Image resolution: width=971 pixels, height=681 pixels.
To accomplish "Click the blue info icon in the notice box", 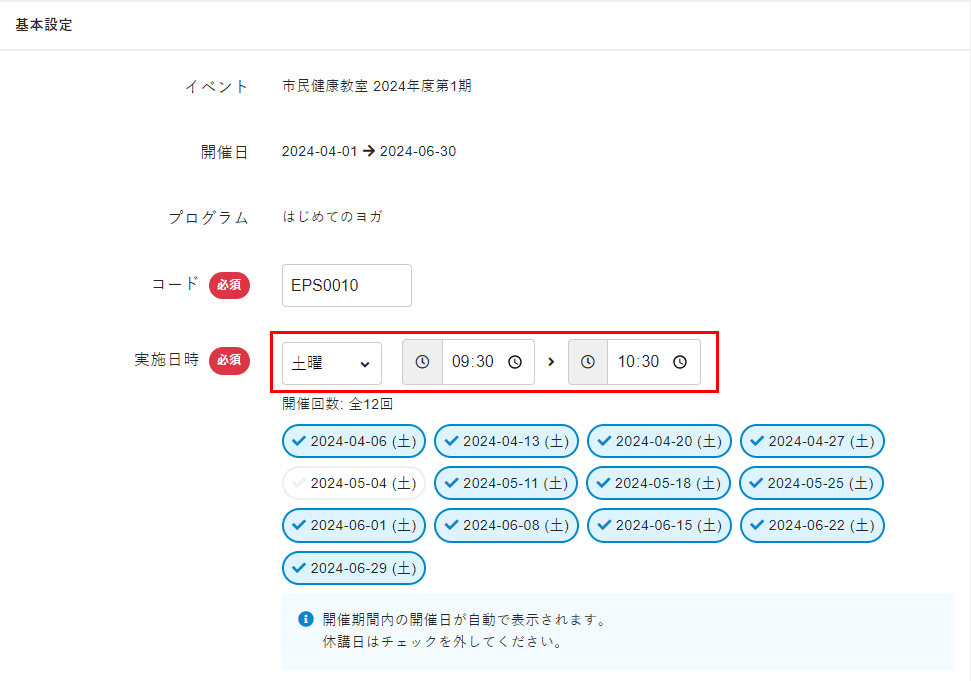I will pyautogui.click(x=307, y=619).
